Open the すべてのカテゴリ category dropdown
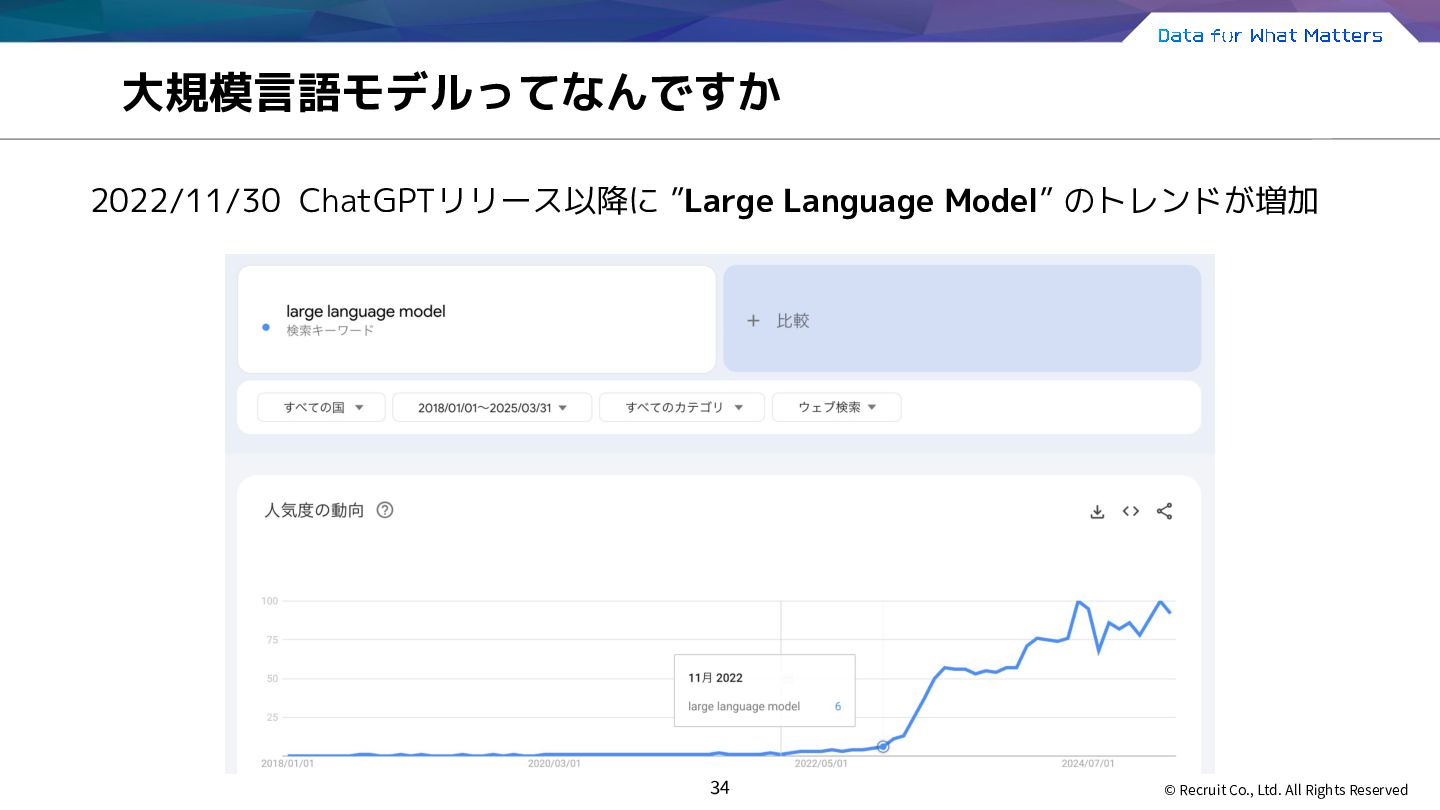The height and width of the screenshot is (810, 1440). click(682, 407)
